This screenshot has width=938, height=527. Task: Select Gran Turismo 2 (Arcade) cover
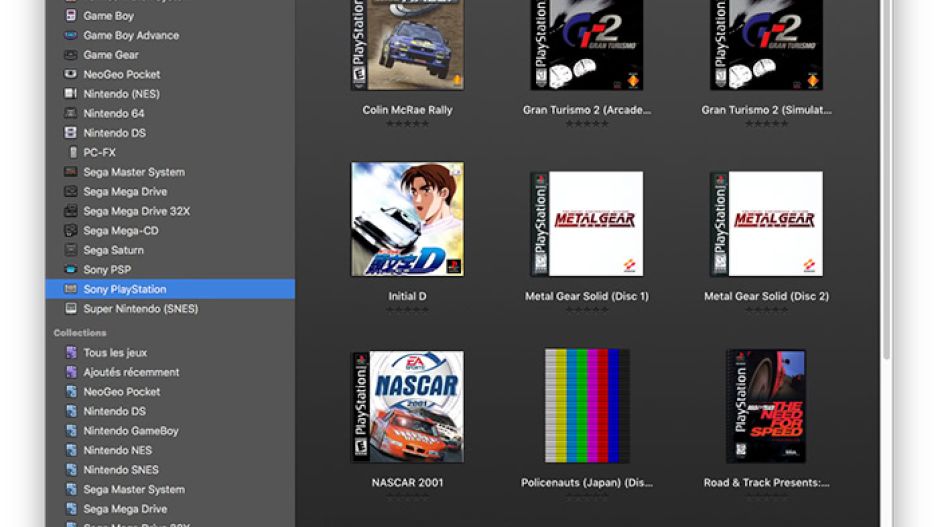click(587, 45)
